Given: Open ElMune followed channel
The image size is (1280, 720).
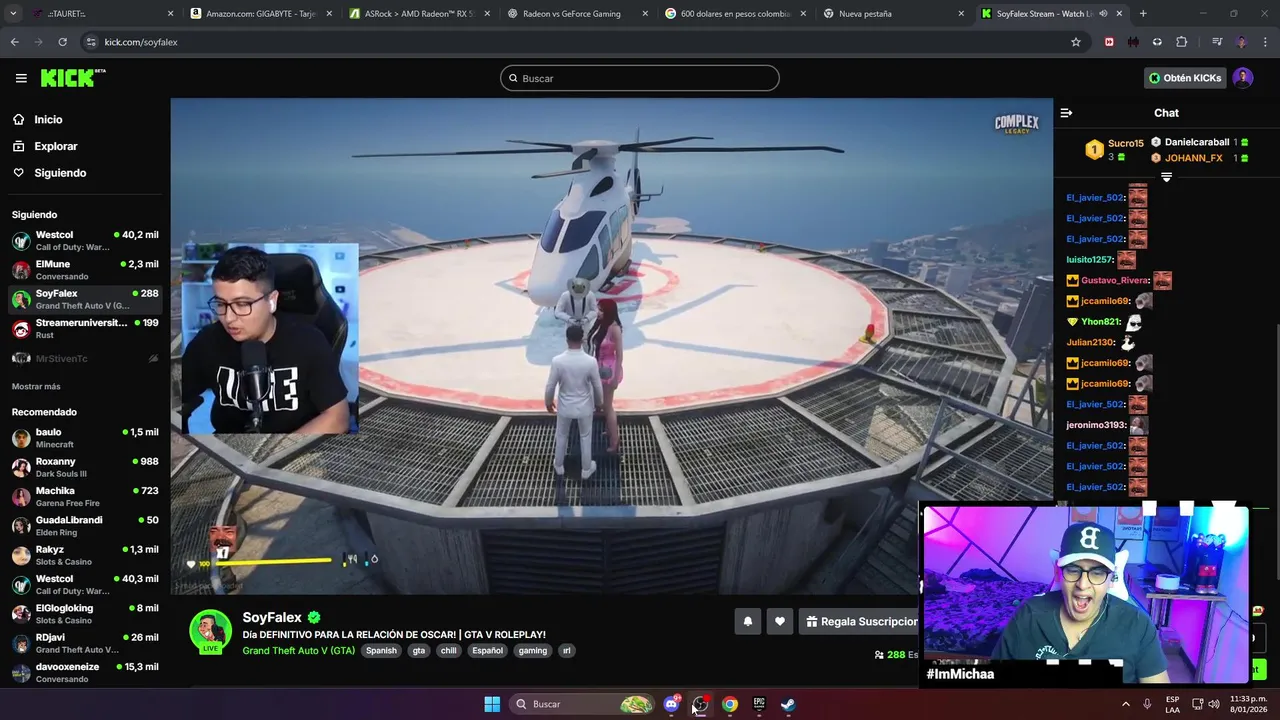Looking at the screenshot, I should tap(85, 270).
